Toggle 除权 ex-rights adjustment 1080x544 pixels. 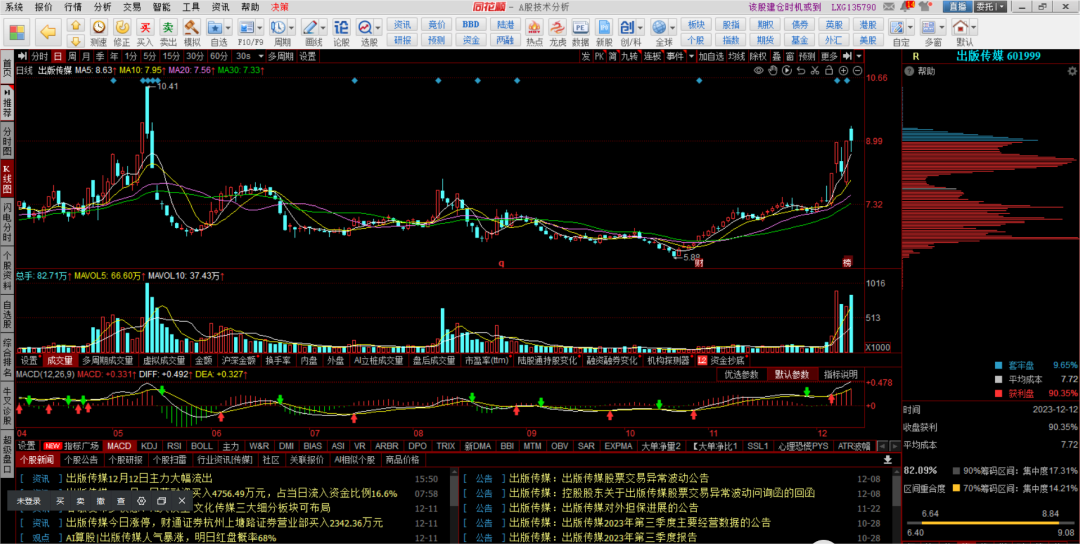coord(758,56)
